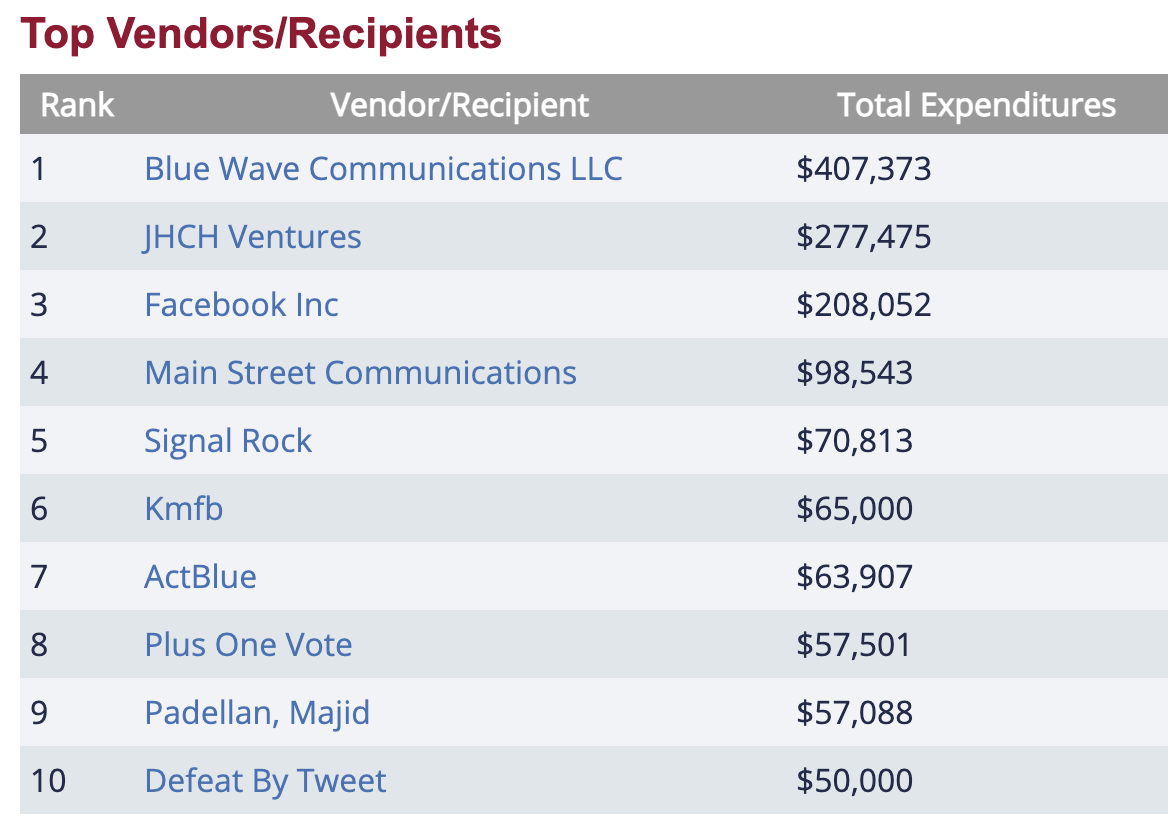Click the Total Expenditures column header
The width and height of the screenshot is (1174, 826).
[x=976, y=104]
